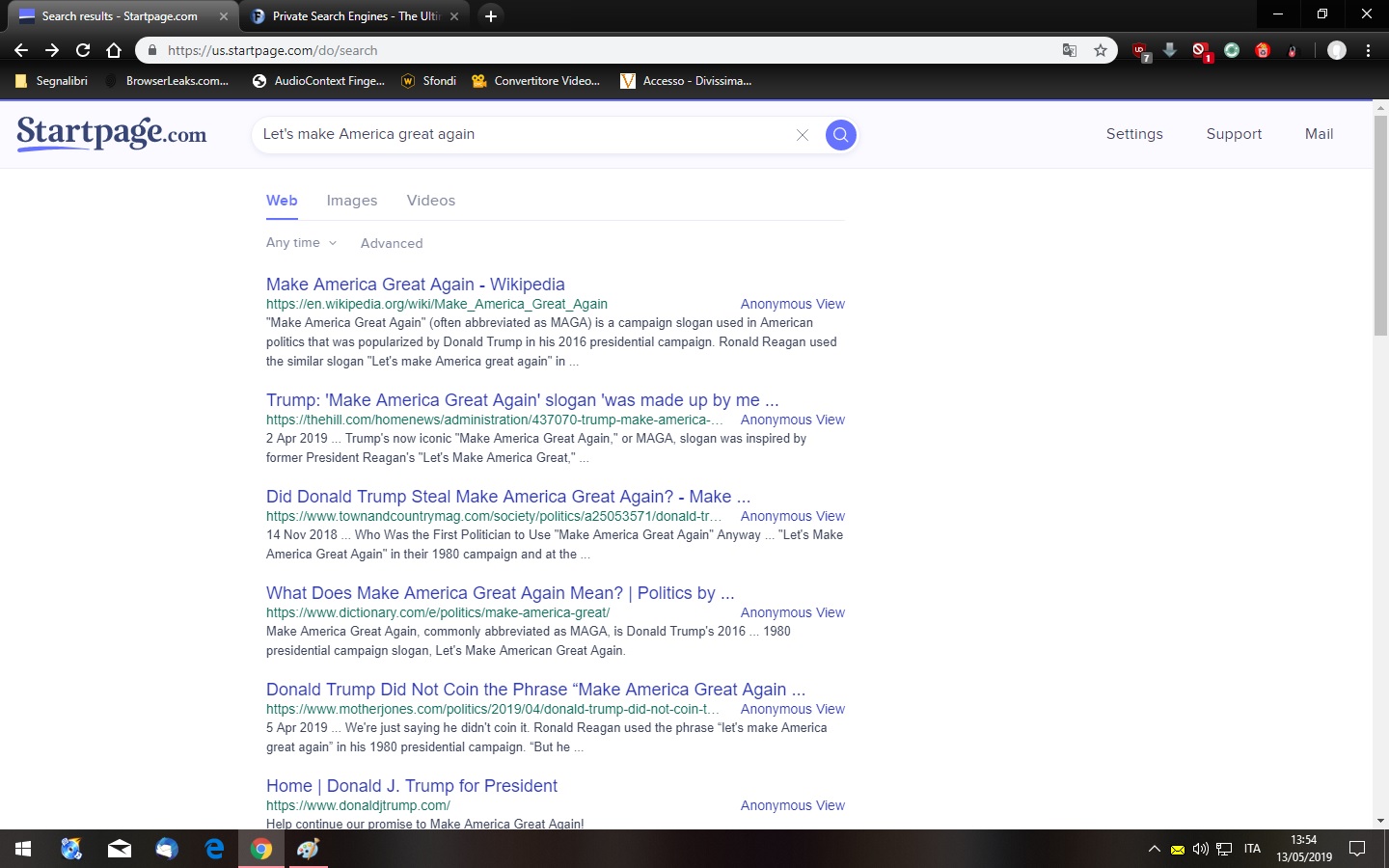Screen dimensions: 1389x868
Task: Show hidden system tray icons
Action: point(1154,849)
